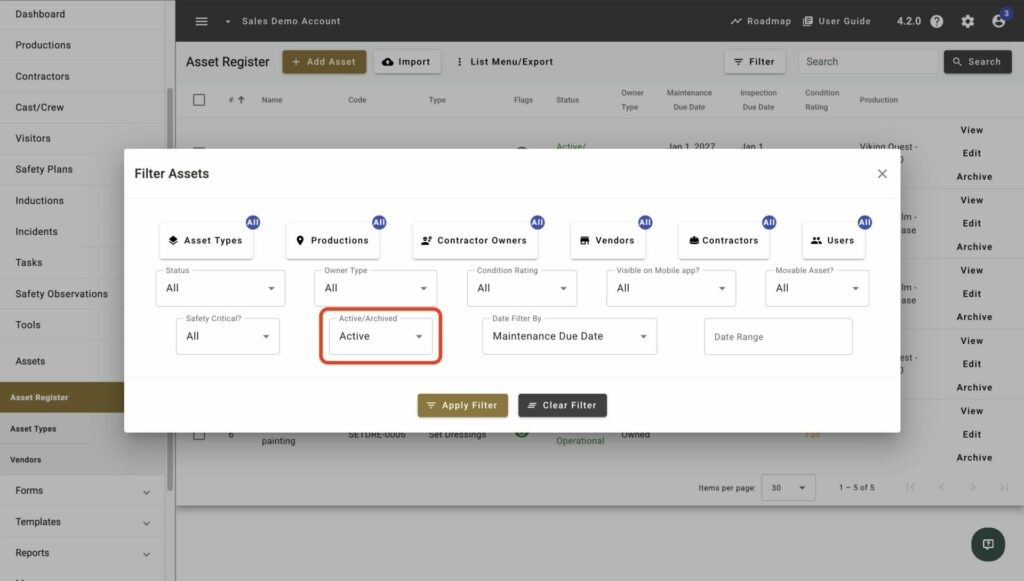Expand the Reports sidebar section
This screenshot has height=581, width=1024.
tap(82, 553)
